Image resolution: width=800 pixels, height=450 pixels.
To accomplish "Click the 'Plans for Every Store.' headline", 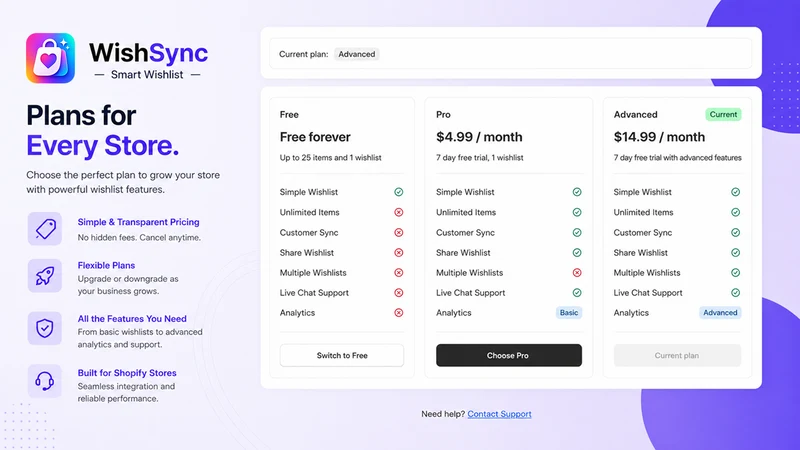I will click(103, 130).
